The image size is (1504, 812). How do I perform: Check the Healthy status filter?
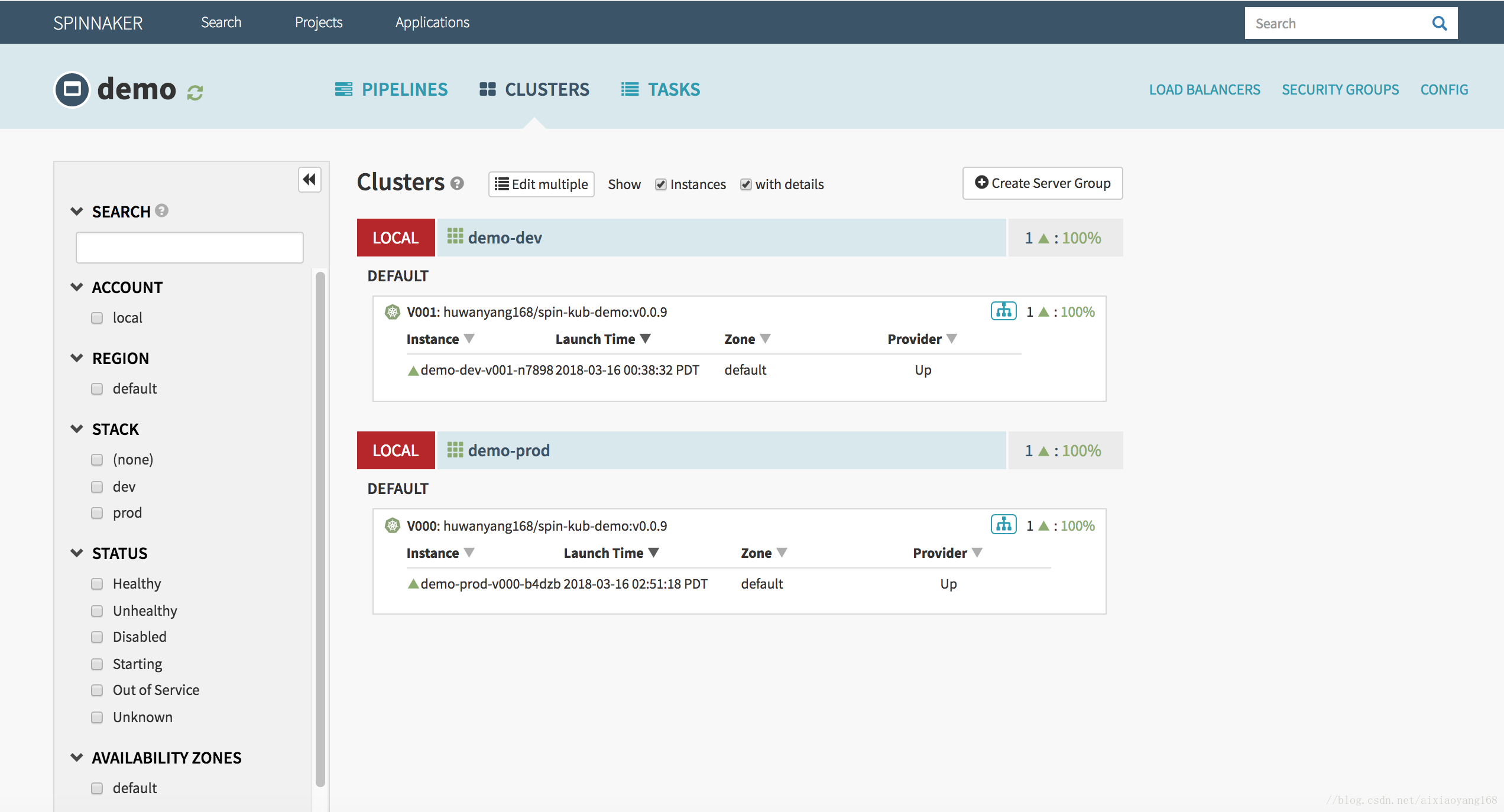pyautogui.click(x=97, y=584)
